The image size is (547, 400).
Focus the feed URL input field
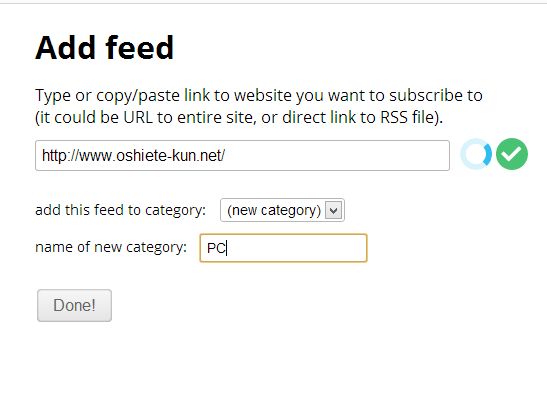click(242, 156)
